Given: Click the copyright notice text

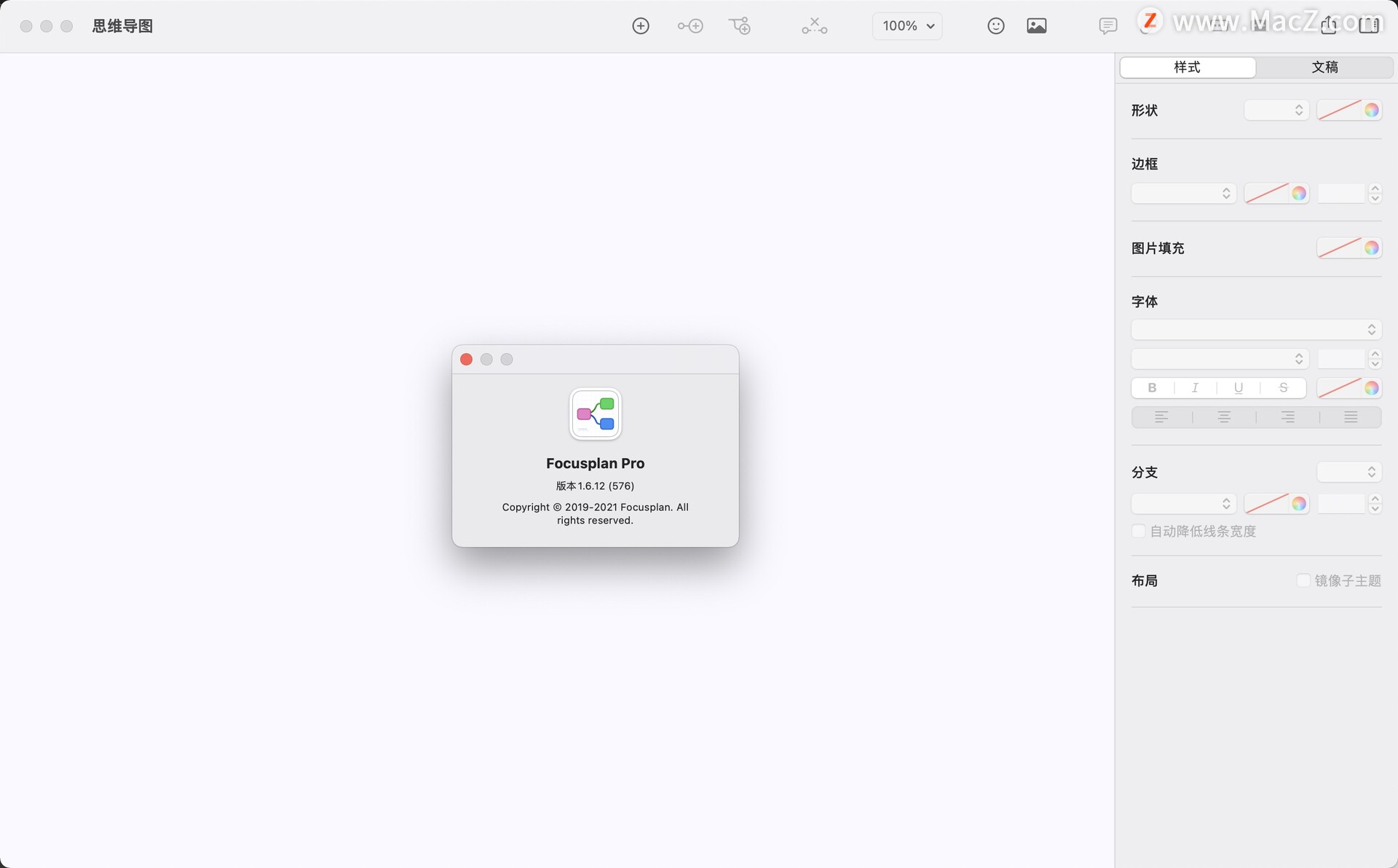Looking at the screenshot, I should click(x=596, y=513).
